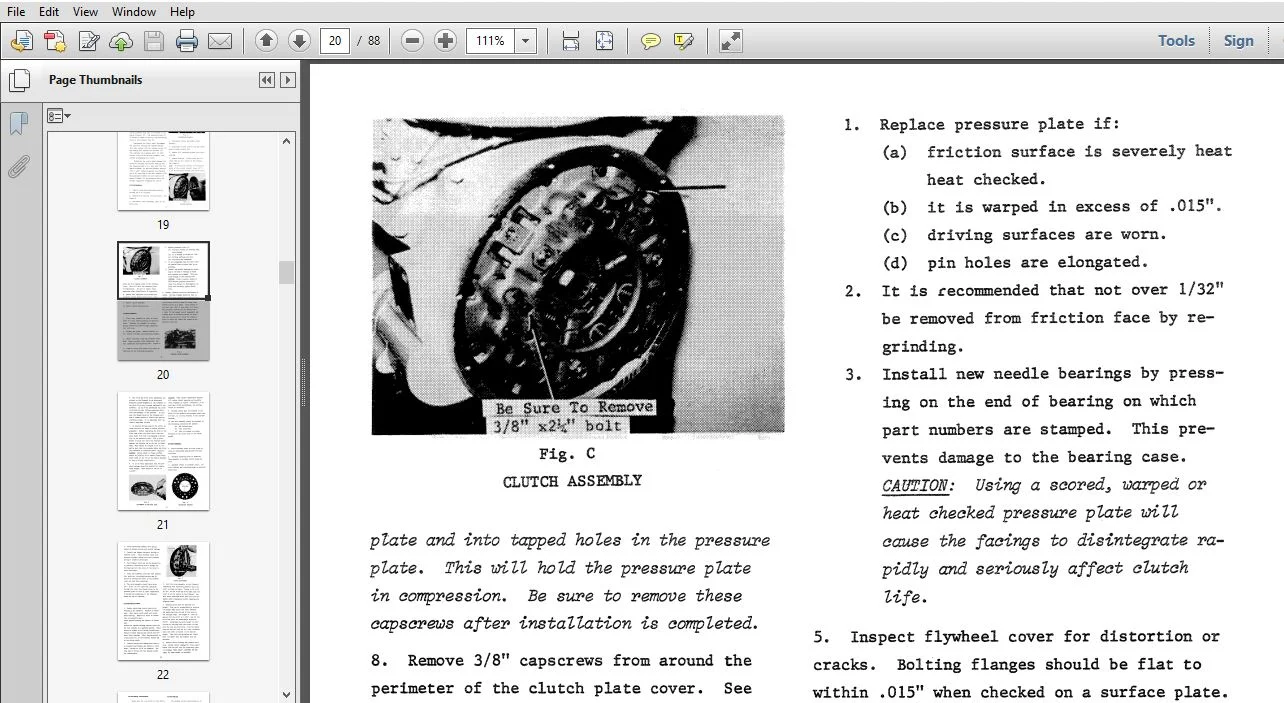1284x703 pixels.
Task: Select the highlight text tool
Action: click(x=684, y=41)
